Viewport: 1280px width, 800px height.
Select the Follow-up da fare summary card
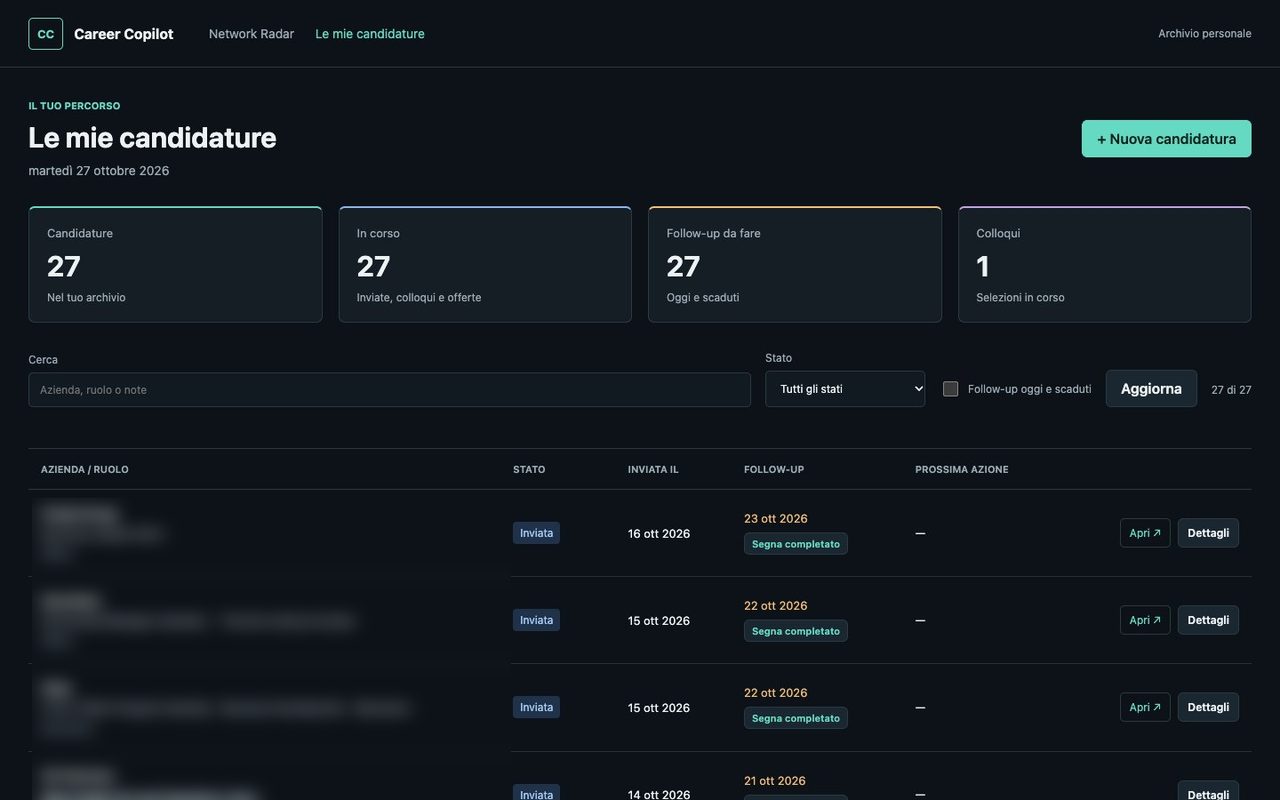coord(795,265)
